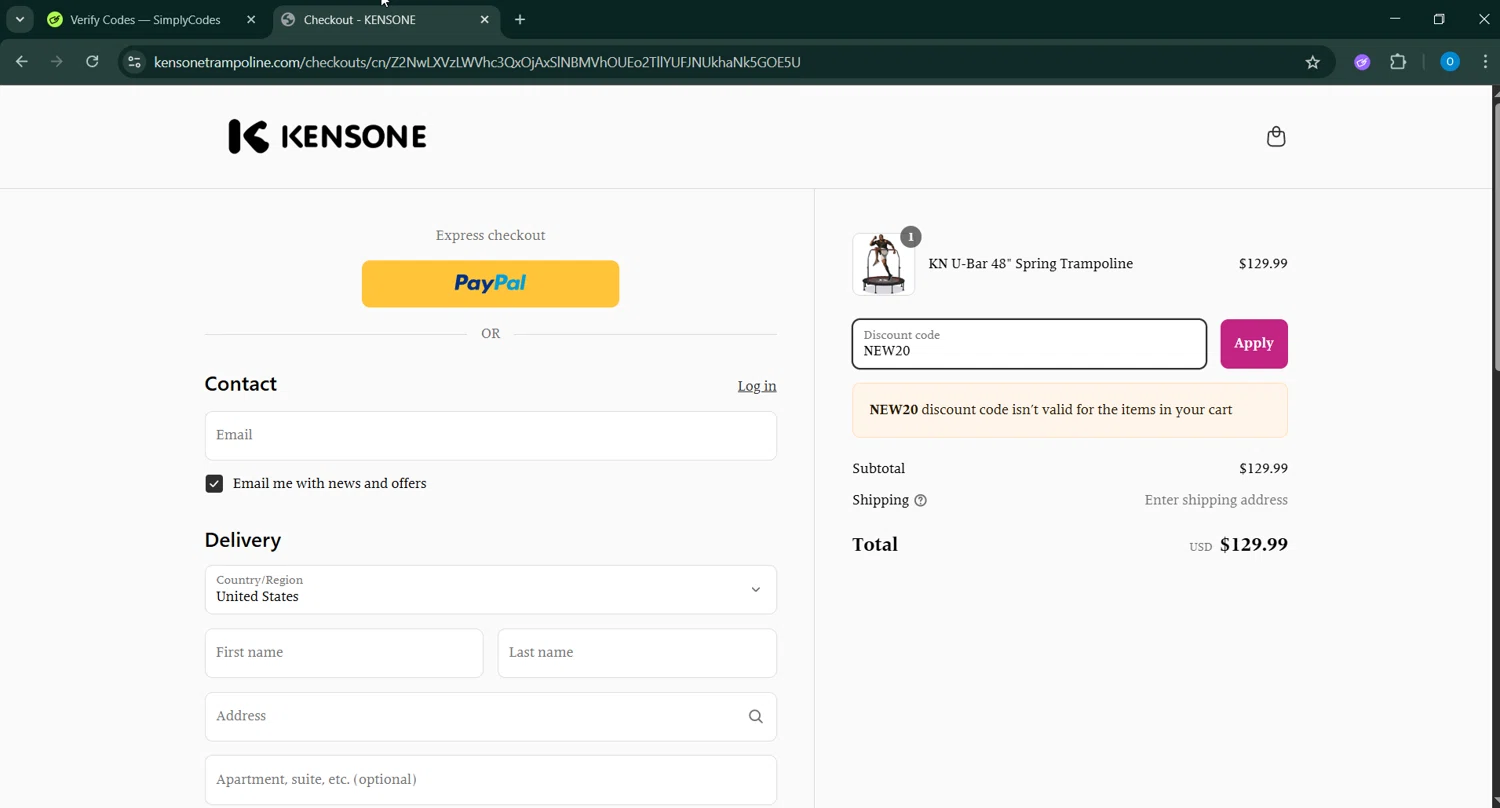
Task: Click the purple extension icon in toolbar
Action: point(1362,62)
